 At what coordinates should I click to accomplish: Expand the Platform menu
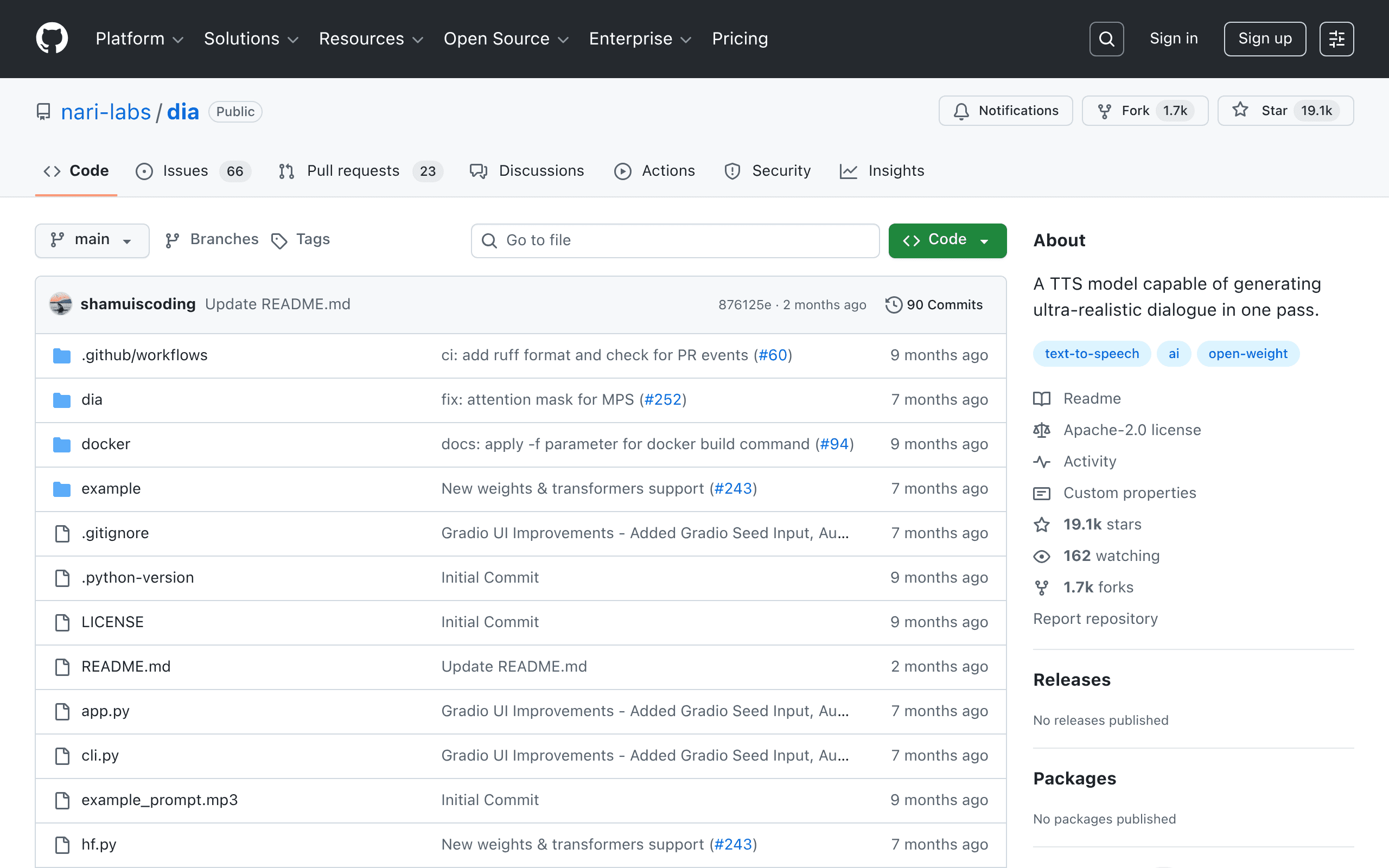[x=139, y=39]
